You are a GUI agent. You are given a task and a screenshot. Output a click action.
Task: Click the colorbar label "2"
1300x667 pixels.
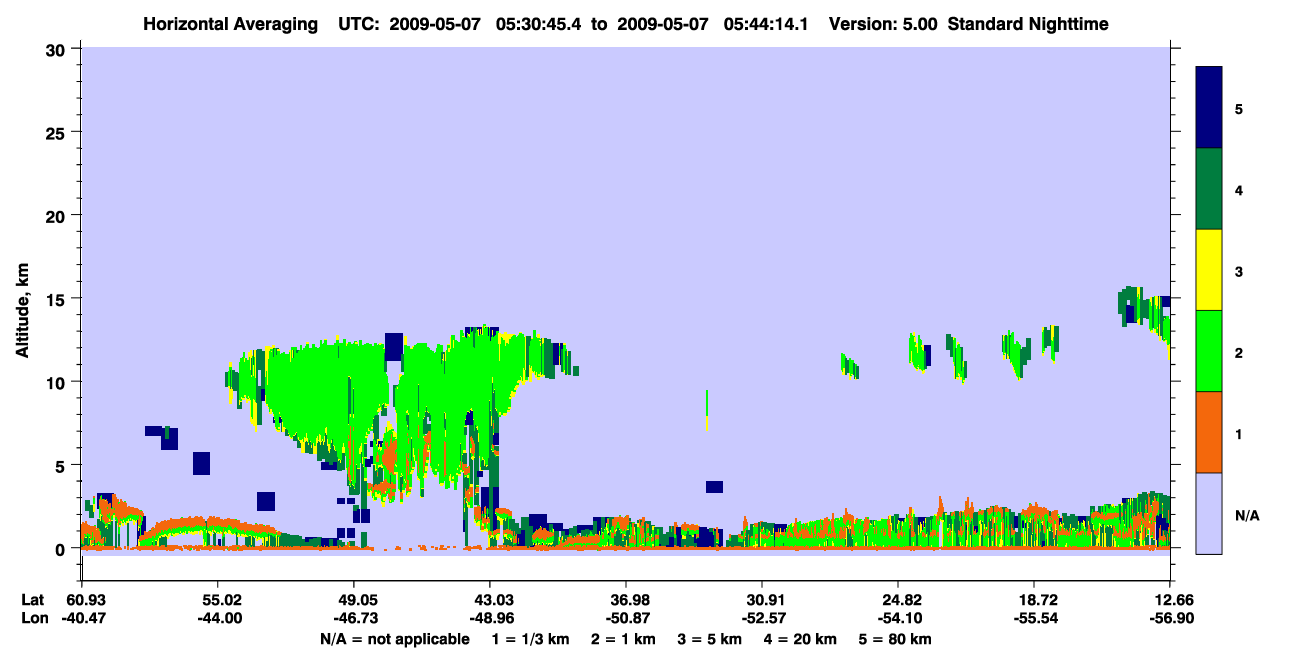[1239, 351]
